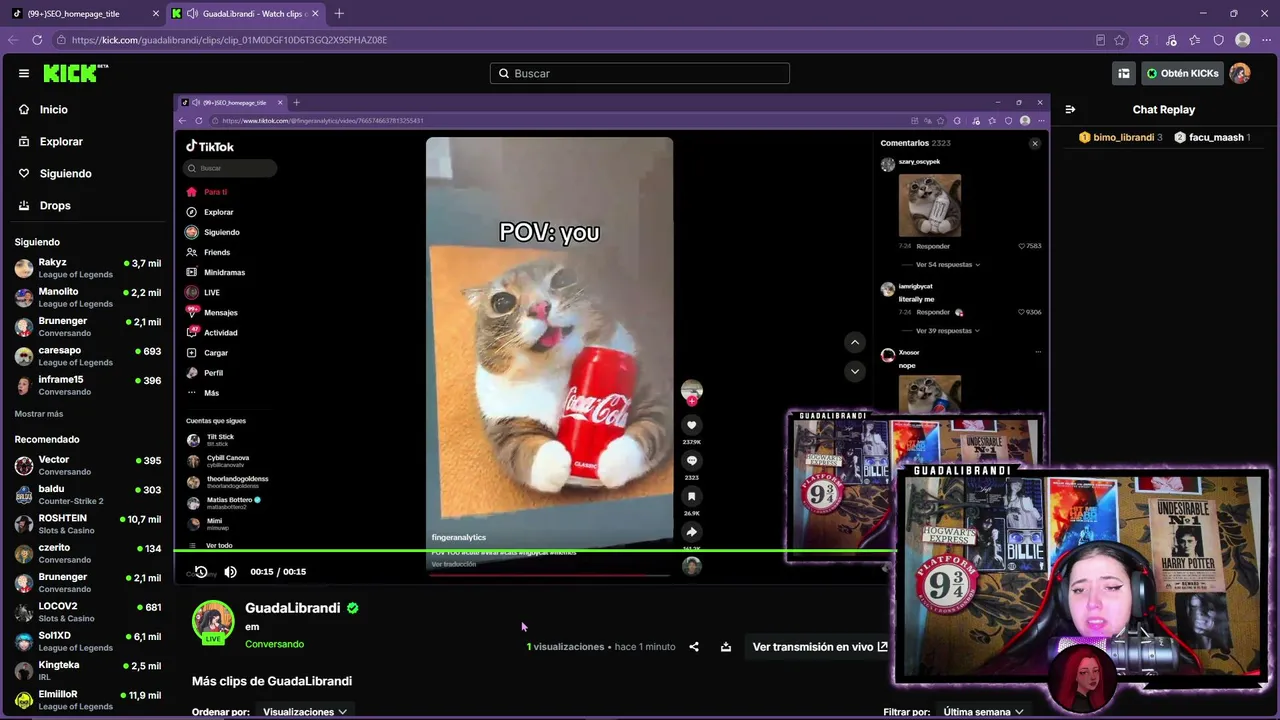Open the Kick hamburger sidebar menu

coord(24,73)
